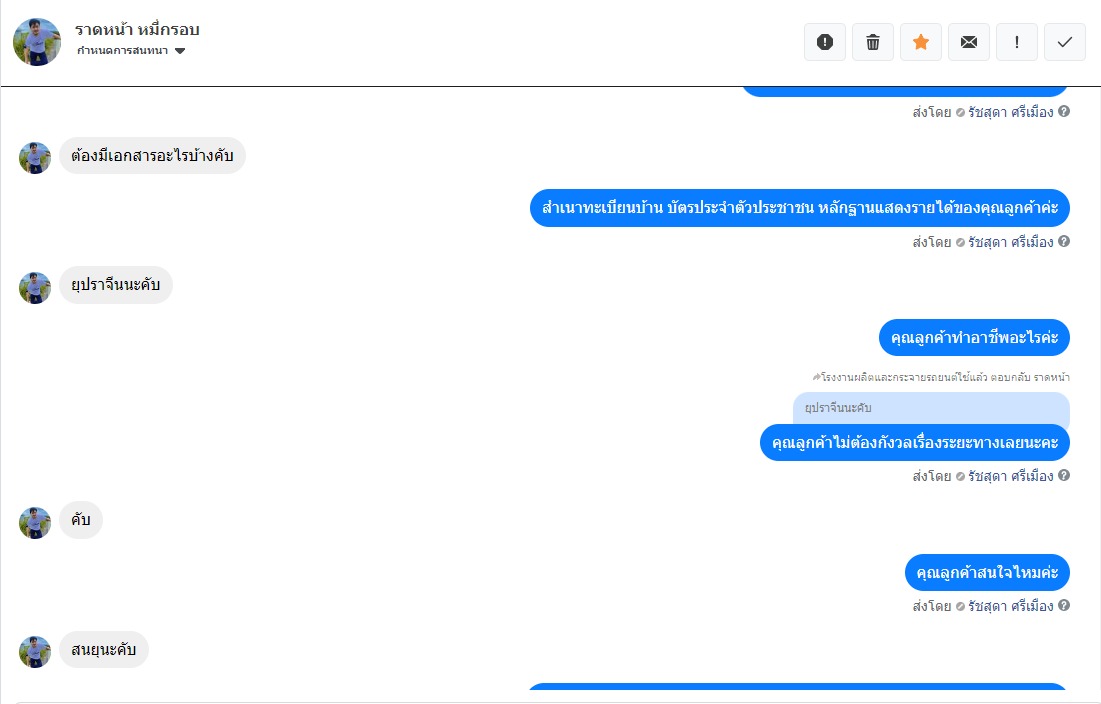Click customer avatar beside คับ message
This screenshot has height=704, width=1101.
pyautogui.click(x=35, y=522)
